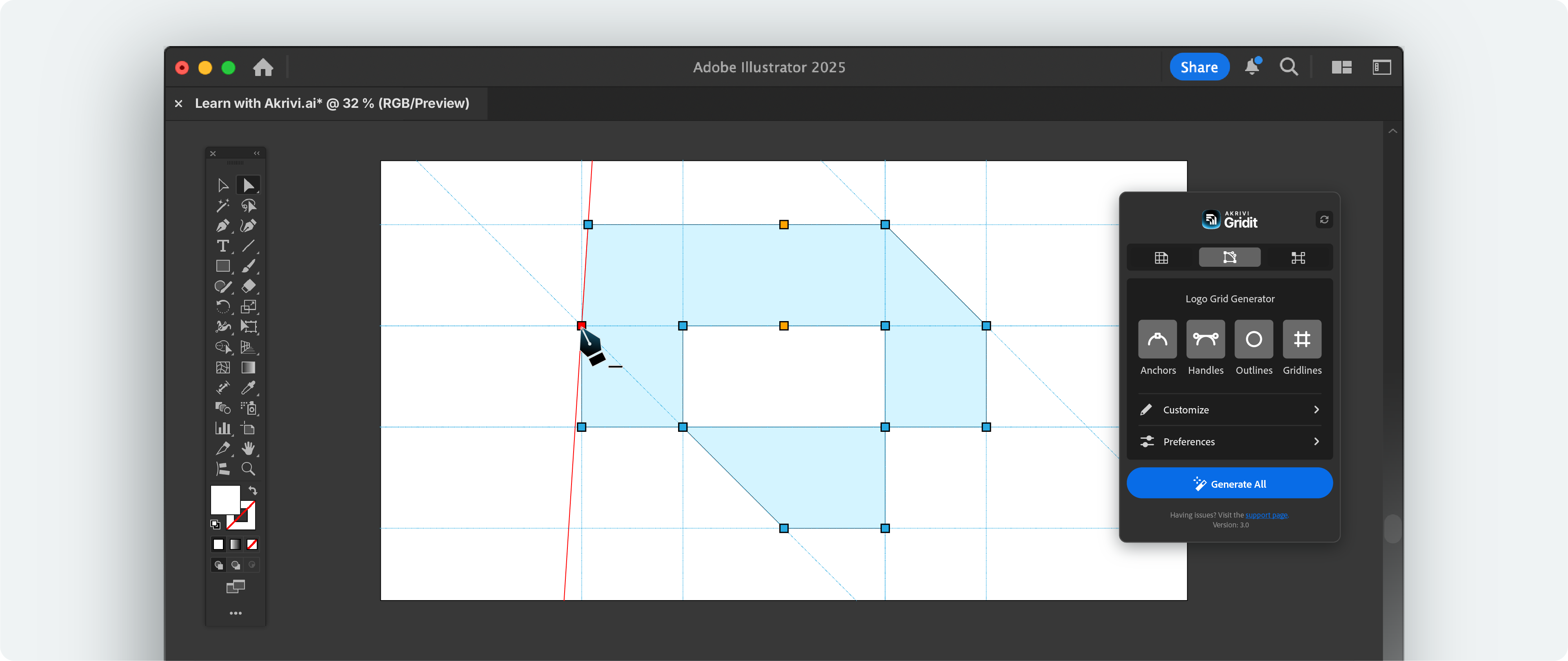Select the Hand tool
Screen dimensions: 1568x661
click(x=248, y=449)
